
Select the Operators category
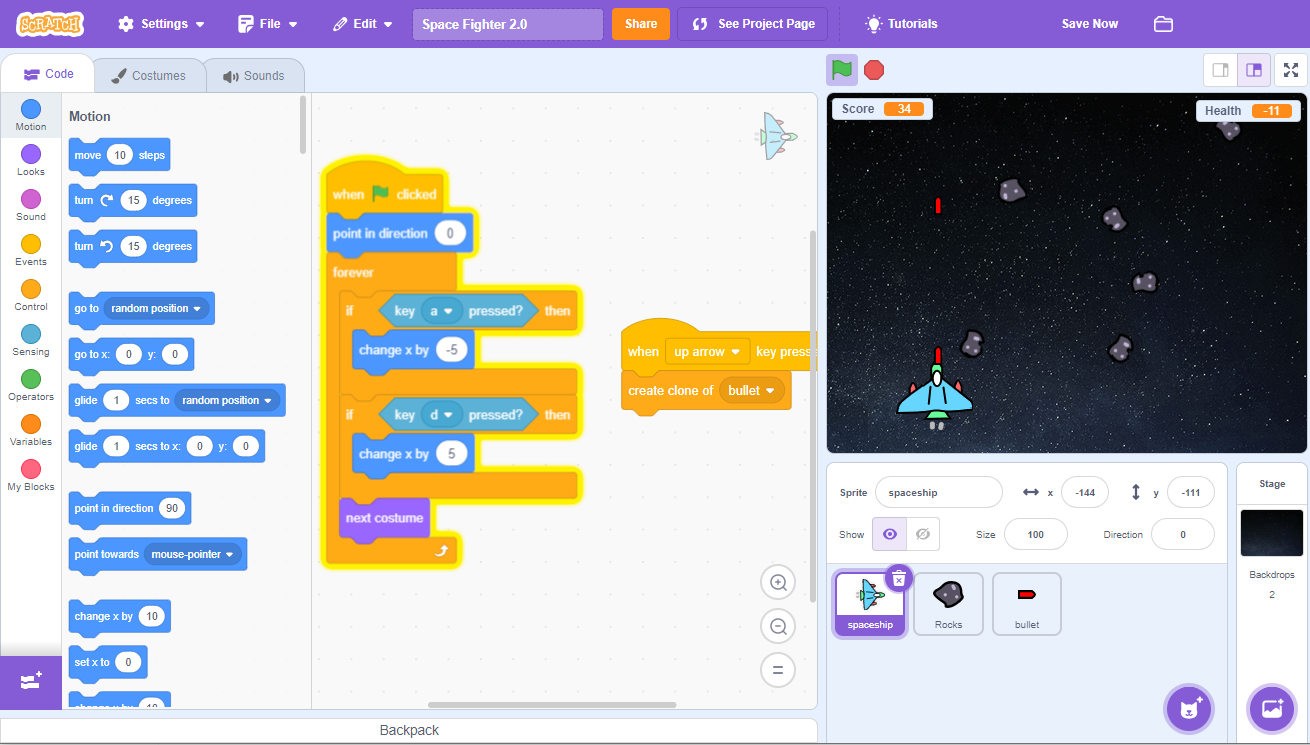click(x=31, y=385)
